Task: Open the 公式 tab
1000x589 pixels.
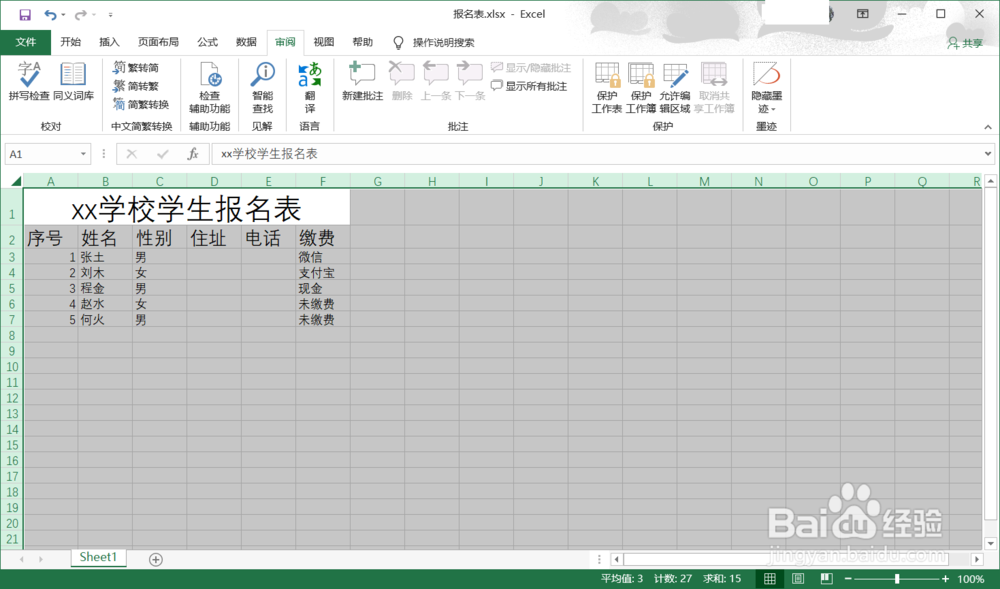Action: tap(207, 42)
